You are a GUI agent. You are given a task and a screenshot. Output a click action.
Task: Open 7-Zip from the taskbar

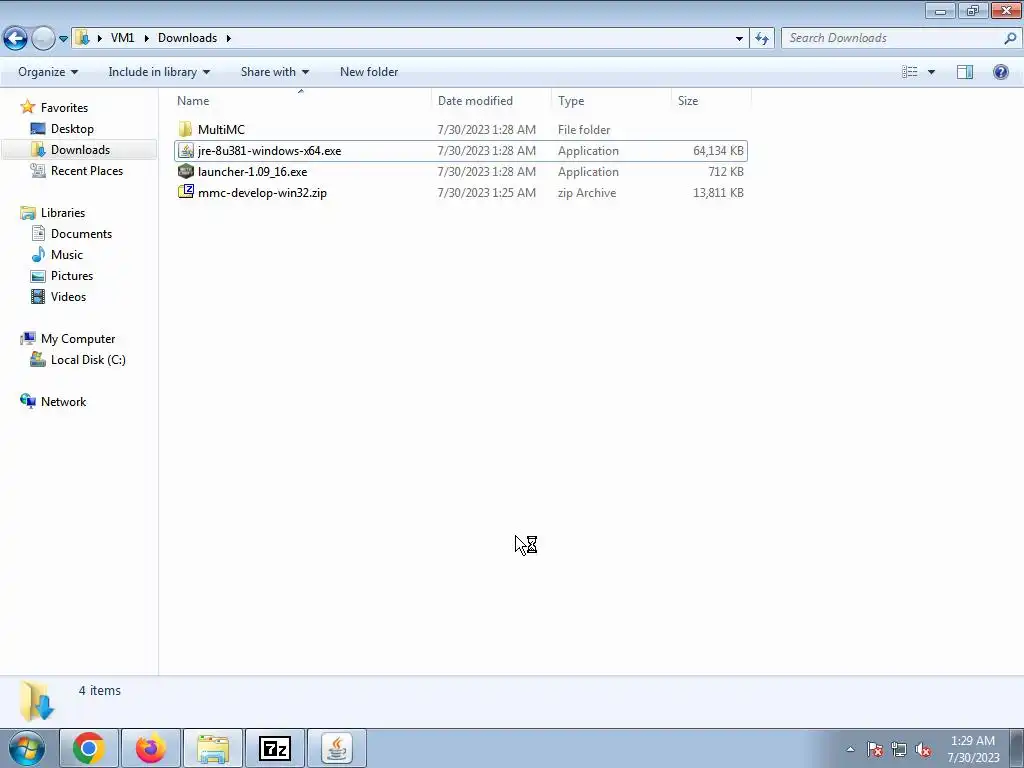coord(274,748)
